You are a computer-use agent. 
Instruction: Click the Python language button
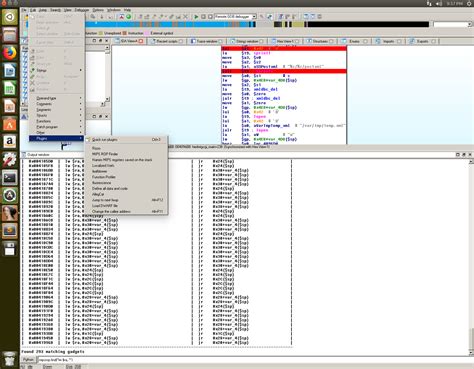pyautogui.click(x=28, y=360)
